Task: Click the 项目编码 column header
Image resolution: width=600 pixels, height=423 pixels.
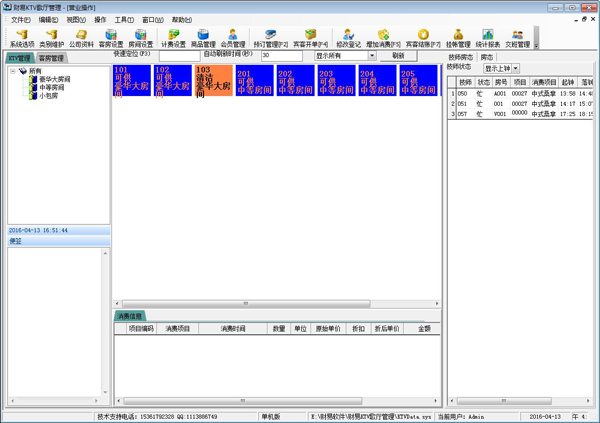Action: point(141,329)
